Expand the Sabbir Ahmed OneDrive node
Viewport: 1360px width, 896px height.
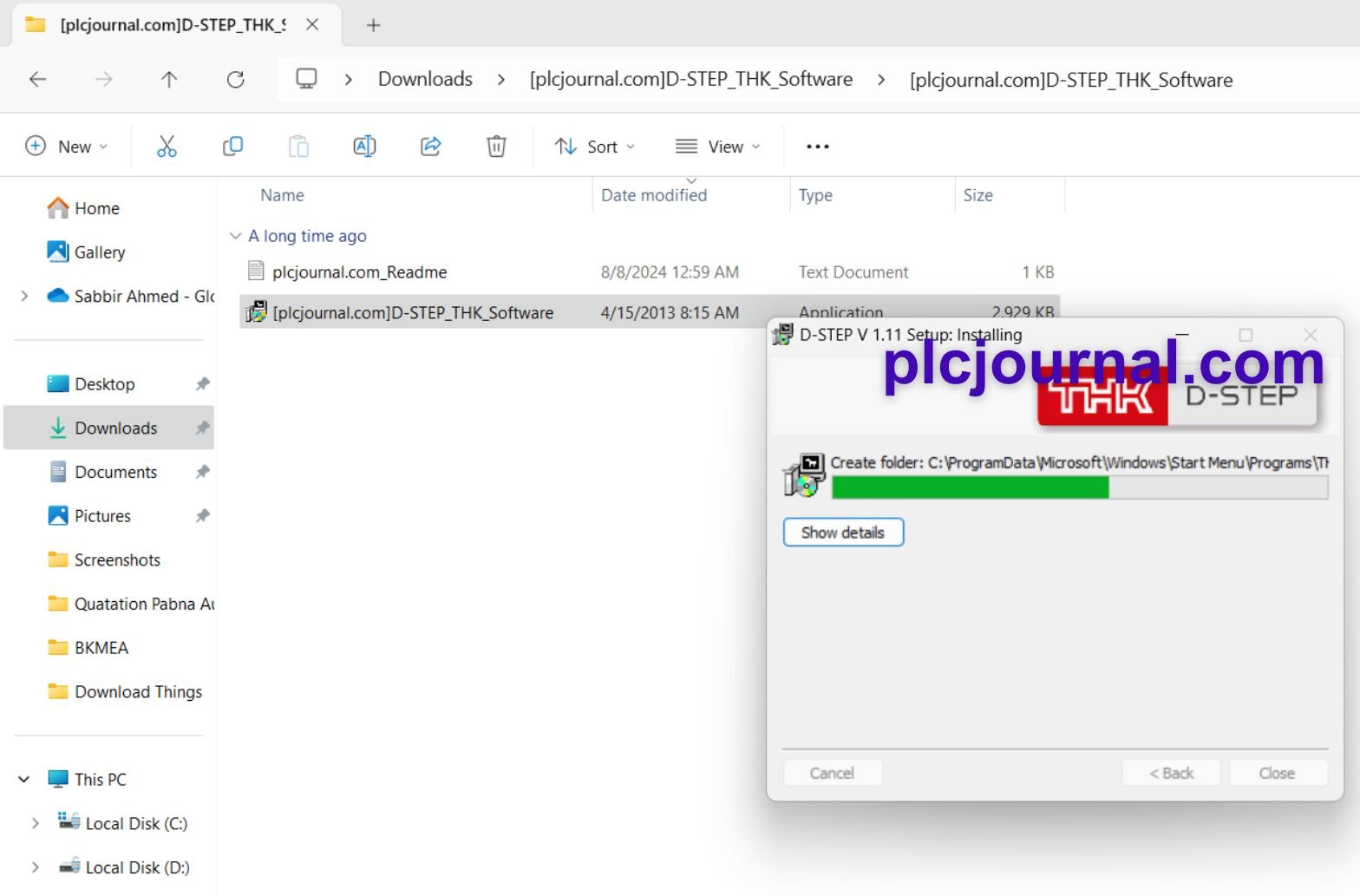24,296
